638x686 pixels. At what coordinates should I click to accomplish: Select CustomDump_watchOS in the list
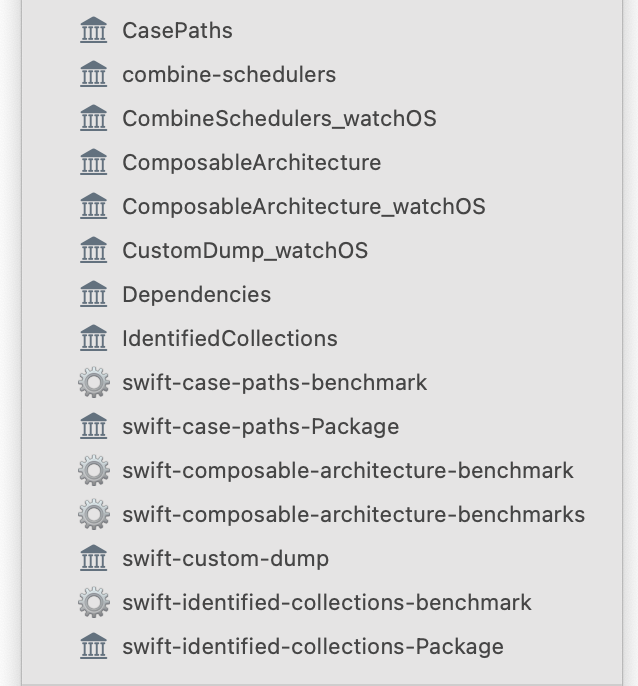click(x=322, y=250)
